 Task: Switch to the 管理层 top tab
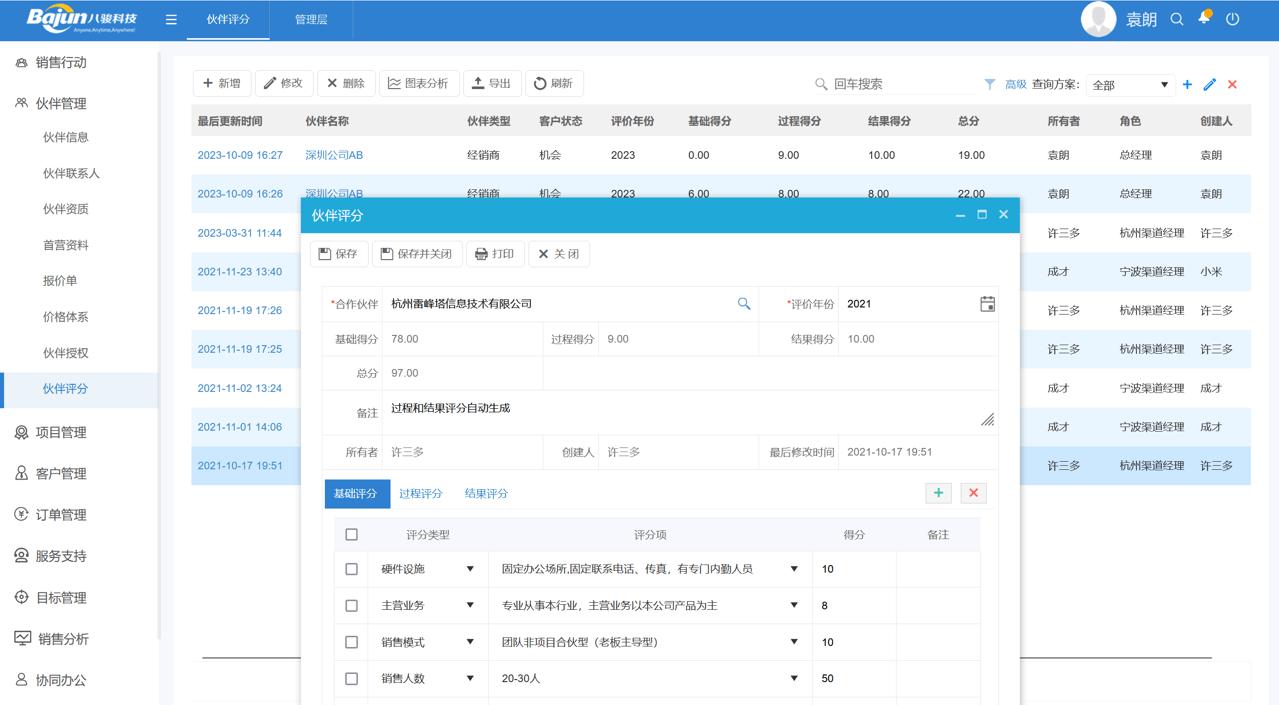coord(311,20)
